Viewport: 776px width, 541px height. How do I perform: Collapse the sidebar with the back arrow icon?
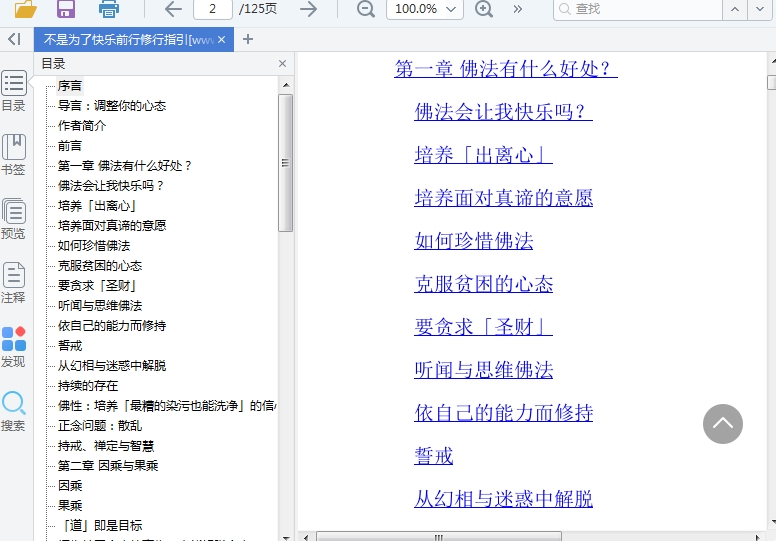pyautogui.click(x=14, y=39)
